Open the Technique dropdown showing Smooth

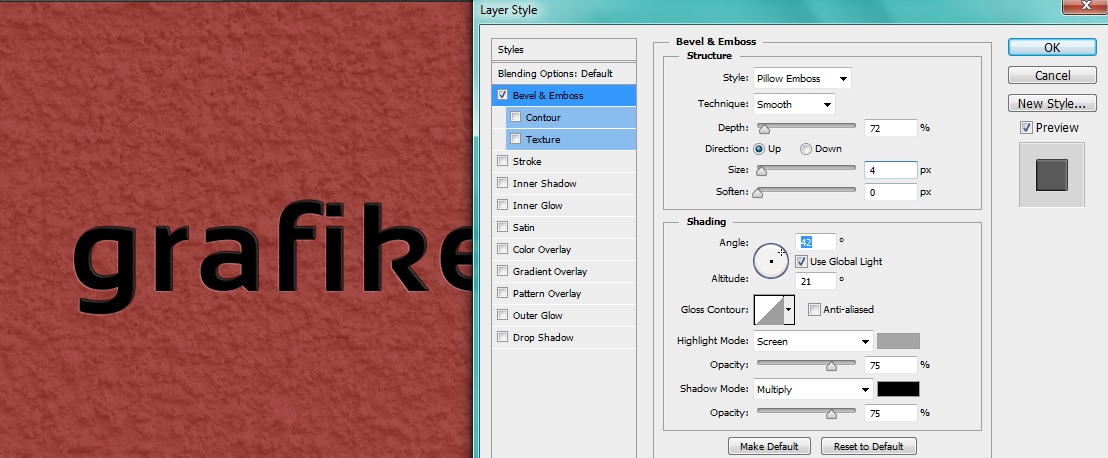coord(794,104)
